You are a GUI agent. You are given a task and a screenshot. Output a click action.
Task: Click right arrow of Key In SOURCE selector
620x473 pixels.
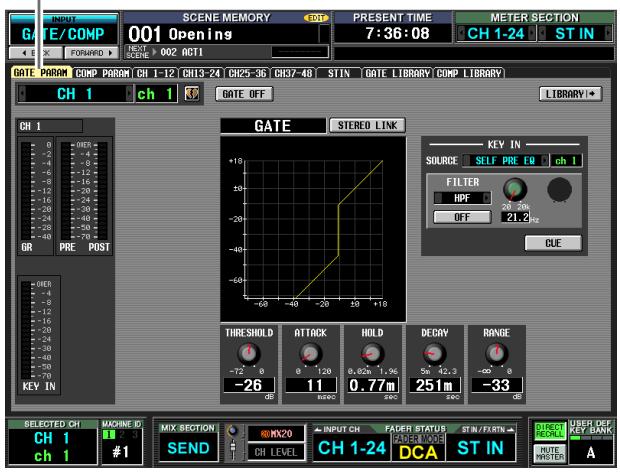[545, 161]
